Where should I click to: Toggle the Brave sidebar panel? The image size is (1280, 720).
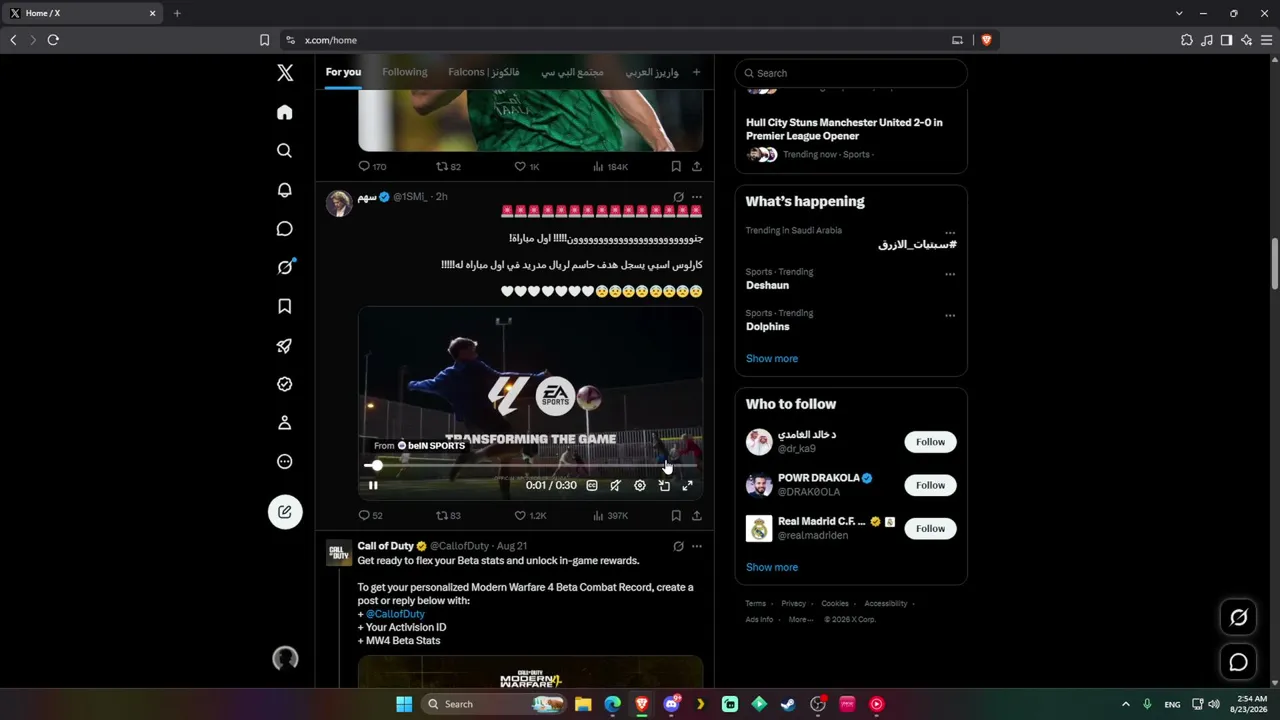point(1226,40)
